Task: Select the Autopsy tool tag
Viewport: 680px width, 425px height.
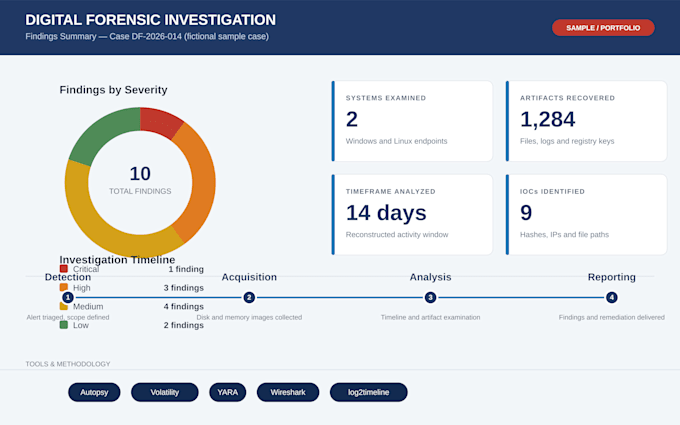Action: click(x=94, y=392)
